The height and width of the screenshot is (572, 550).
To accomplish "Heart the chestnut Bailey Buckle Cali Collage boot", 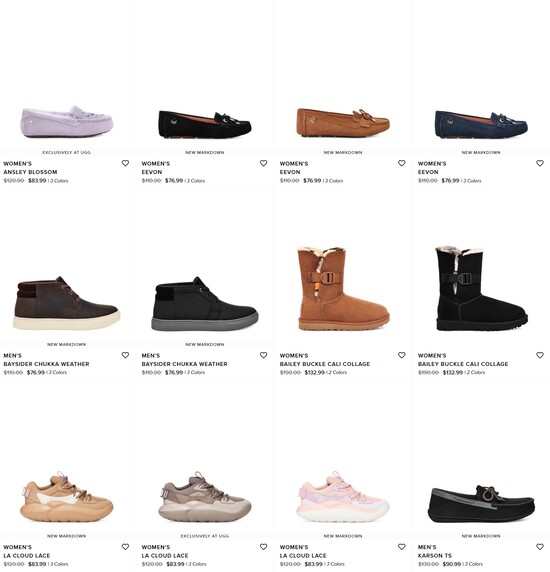I will tap(402, 355).
